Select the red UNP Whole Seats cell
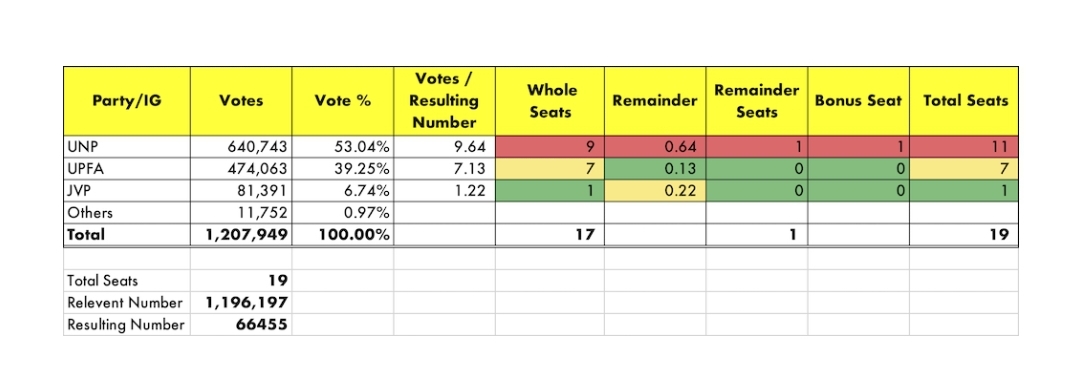1079x375 pixels. coord(550,146)
